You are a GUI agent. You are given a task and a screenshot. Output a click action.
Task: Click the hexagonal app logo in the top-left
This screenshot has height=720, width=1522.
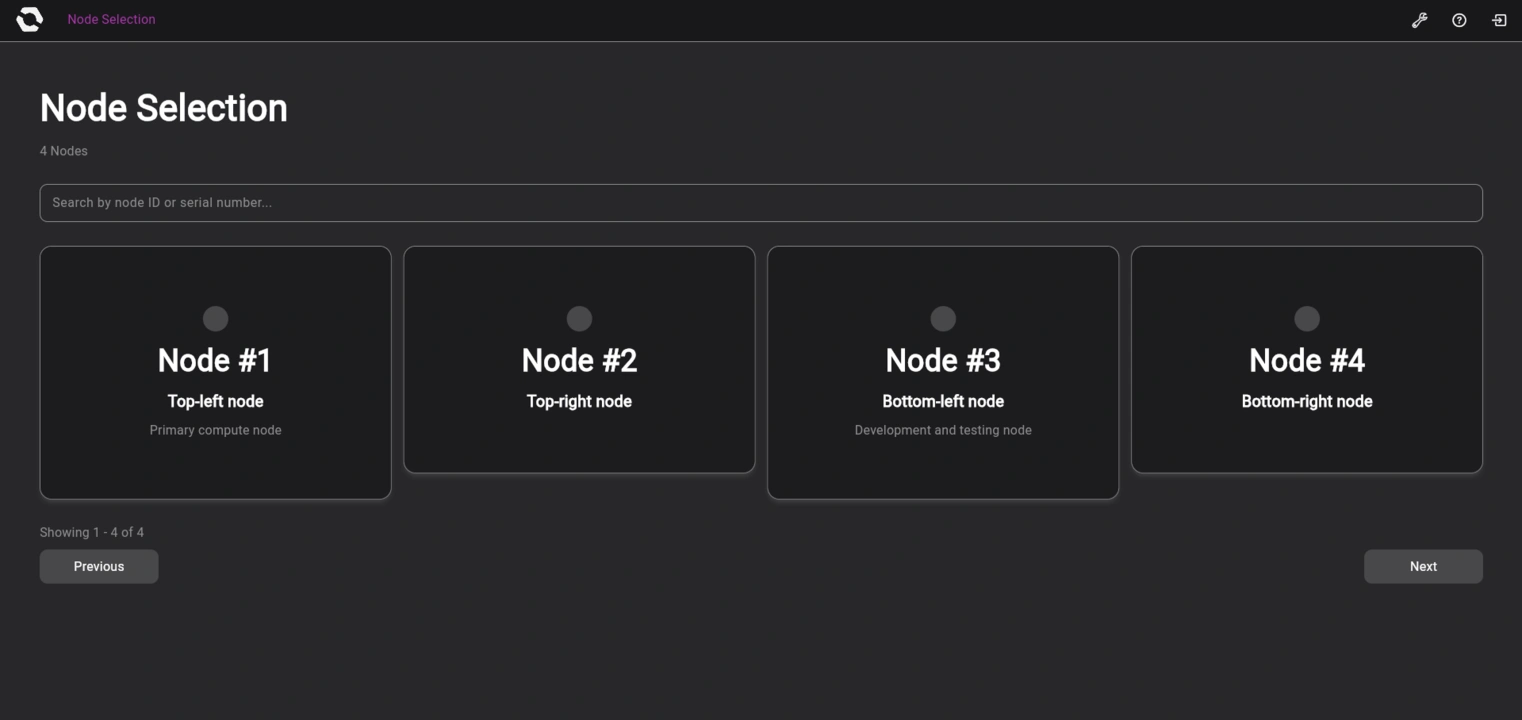(28, 18)
